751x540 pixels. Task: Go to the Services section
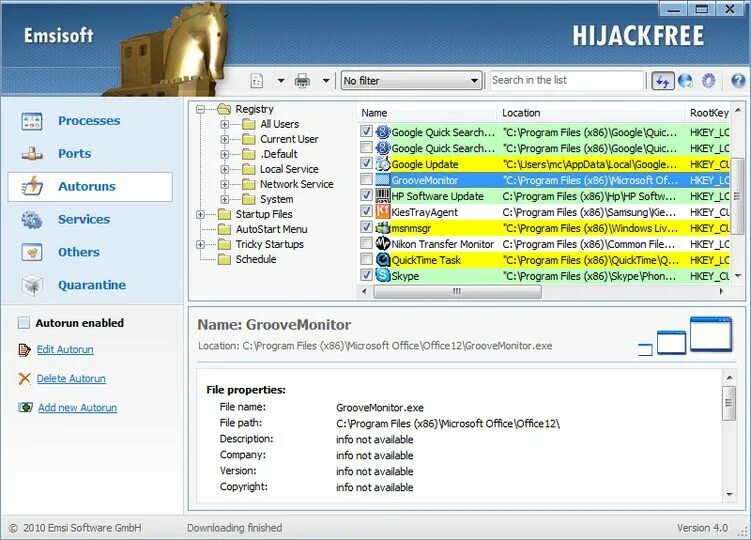(x=84, y=219)
